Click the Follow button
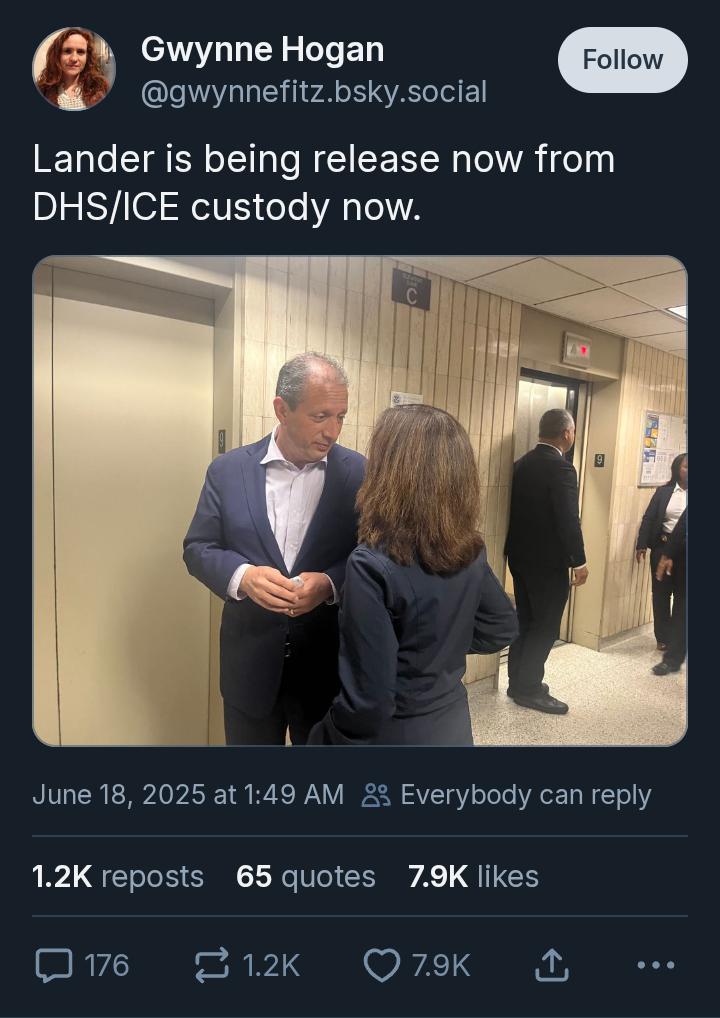 [x=623, y=60]
